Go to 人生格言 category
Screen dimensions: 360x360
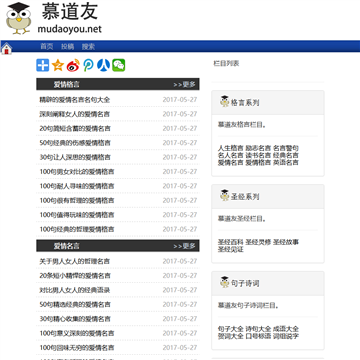pos(231,148)
